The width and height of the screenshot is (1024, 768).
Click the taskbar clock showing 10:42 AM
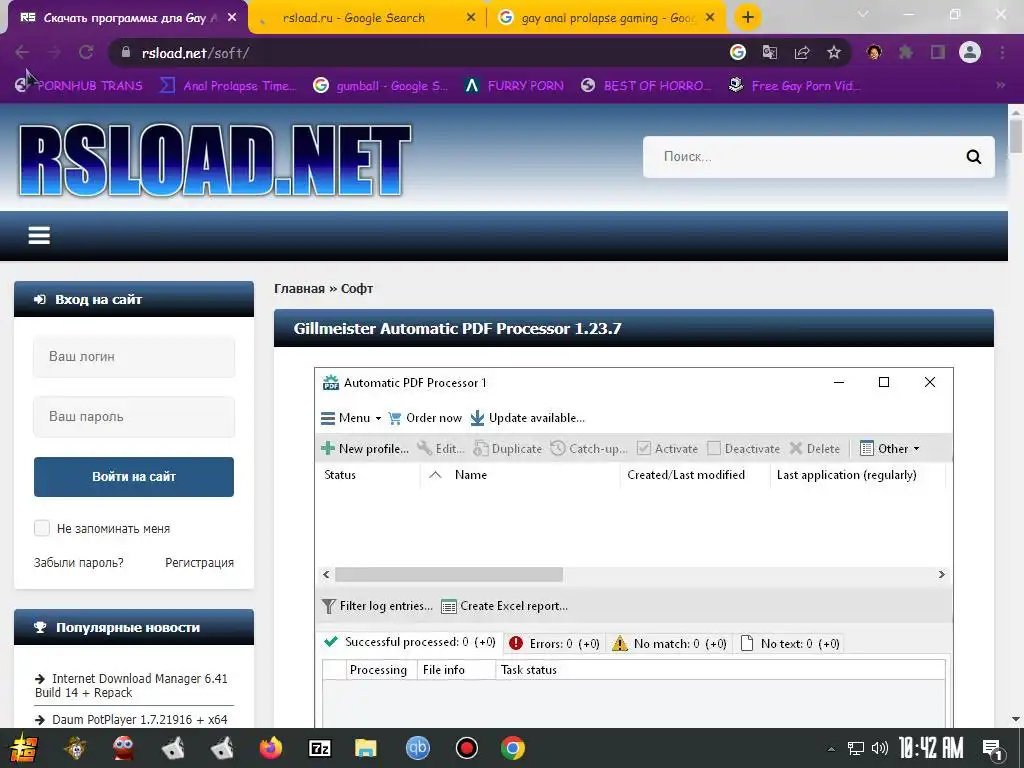point(931,748)
